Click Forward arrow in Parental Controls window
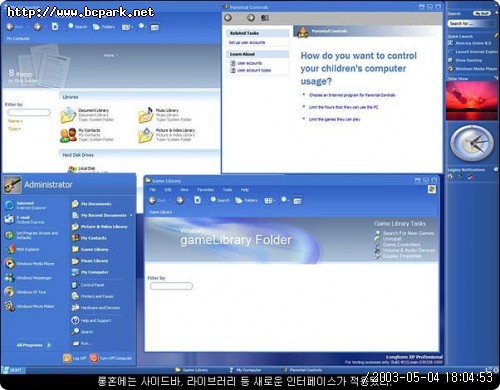This screenshot has width=500, height=390. (251, 18)
